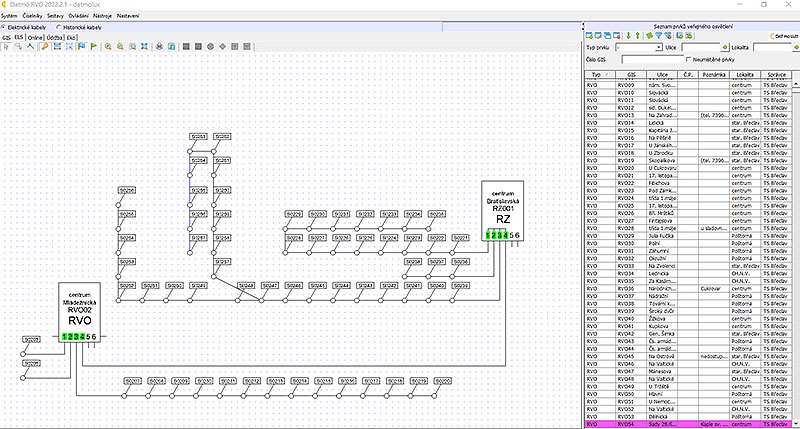Image resolution: width=800 pixels, height=429 pixels.
Task: Switch to the Online tab
Action: click(x=35, y=38)
